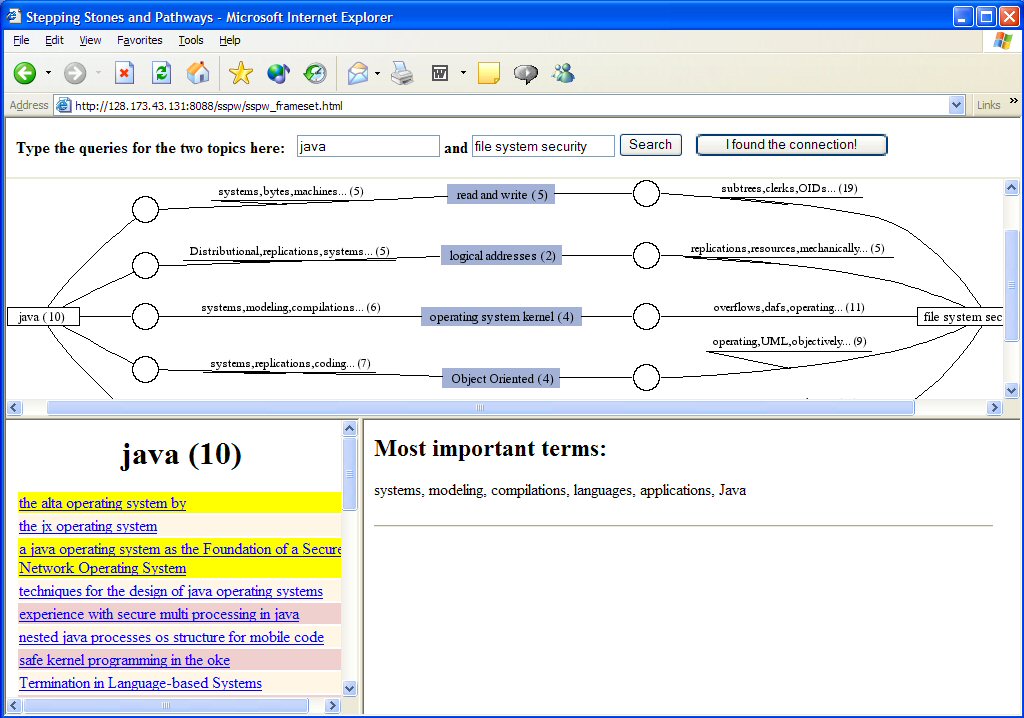This screenshot has width=1024, height=718.
Task: Click the Windows logo throbber
Action: tap(1002, 41)
